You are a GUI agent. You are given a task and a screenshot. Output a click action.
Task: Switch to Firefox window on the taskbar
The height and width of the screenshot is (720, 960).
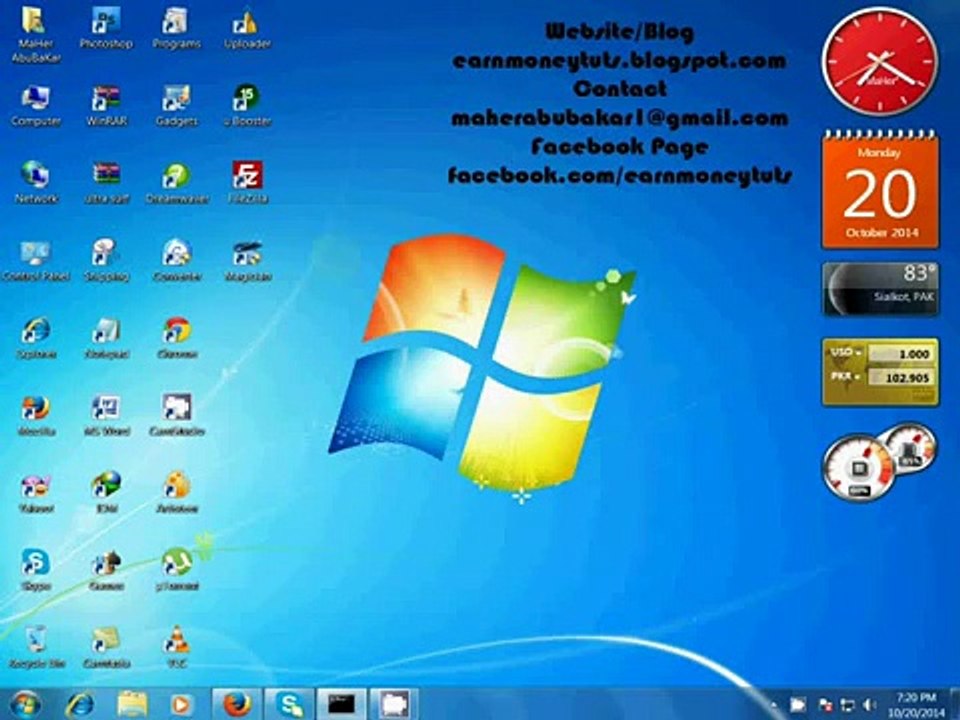pyautogui.click(x=237, y=704)
